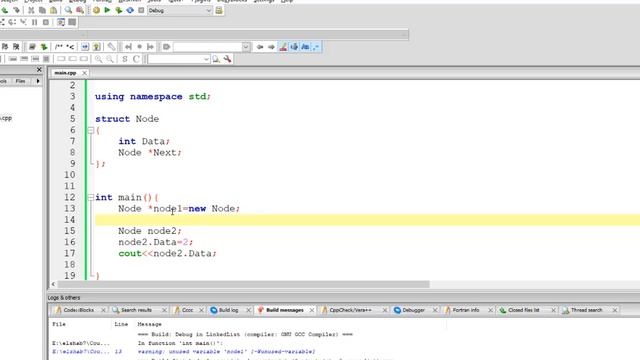The width and height of the screenshot is (640, 360).
Task: Click the debugger Stop icon
Action: pyautogui.click(x=46, y=22)
